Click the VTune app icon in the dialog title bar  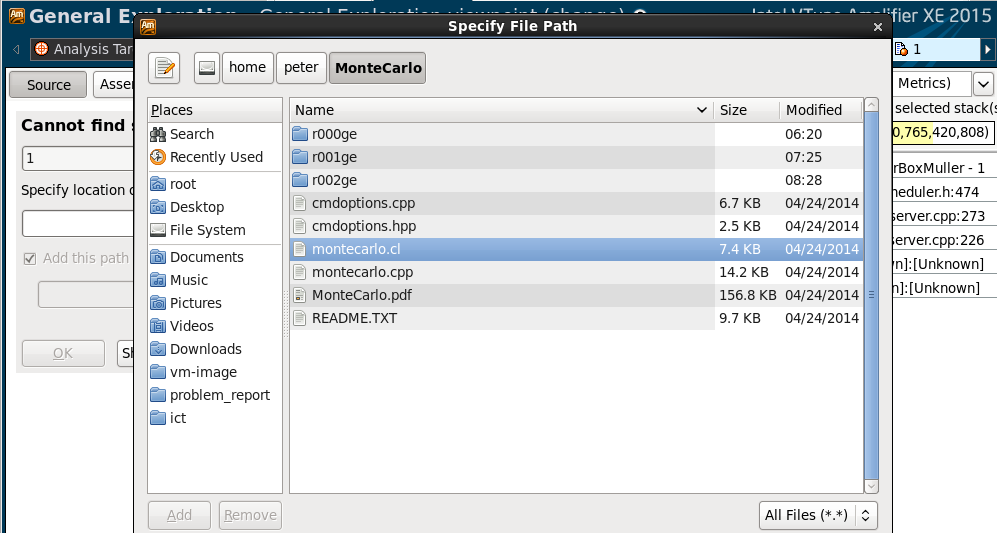[148, 26]
